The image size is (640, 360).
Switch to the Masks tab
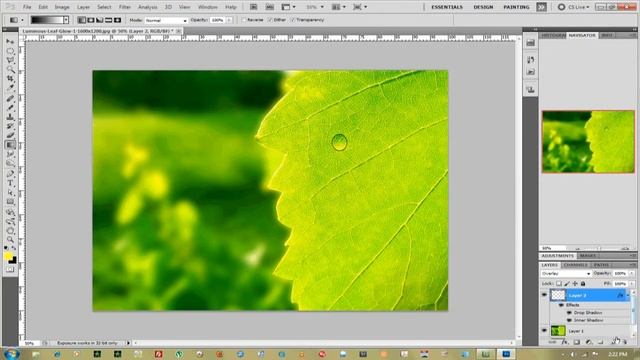588,256
